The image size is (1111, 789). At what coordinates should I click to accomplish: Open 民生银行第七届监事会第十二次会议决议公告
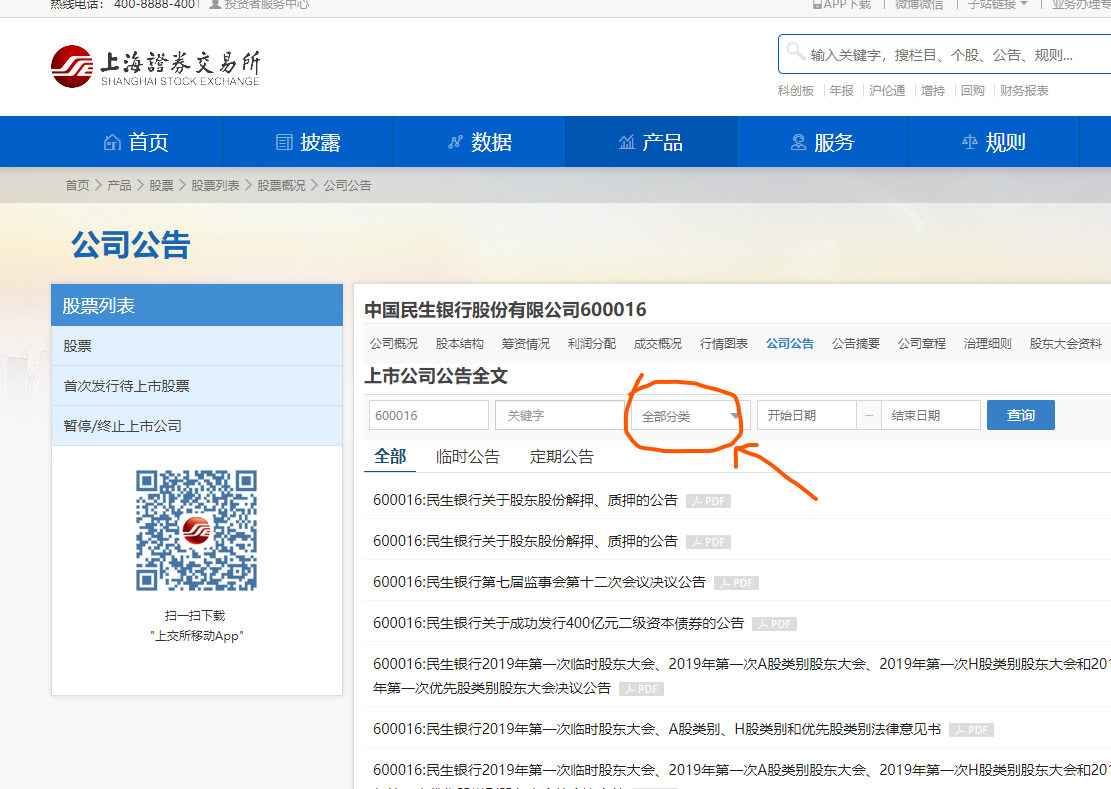pos(539,582)
